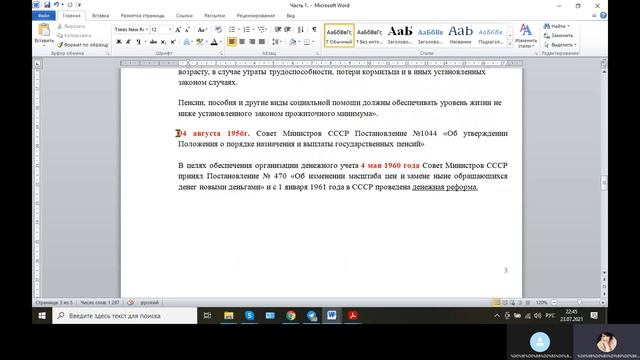The image size is (640, 360).
Task: Select Без интервала style
Action: point(369,36)
